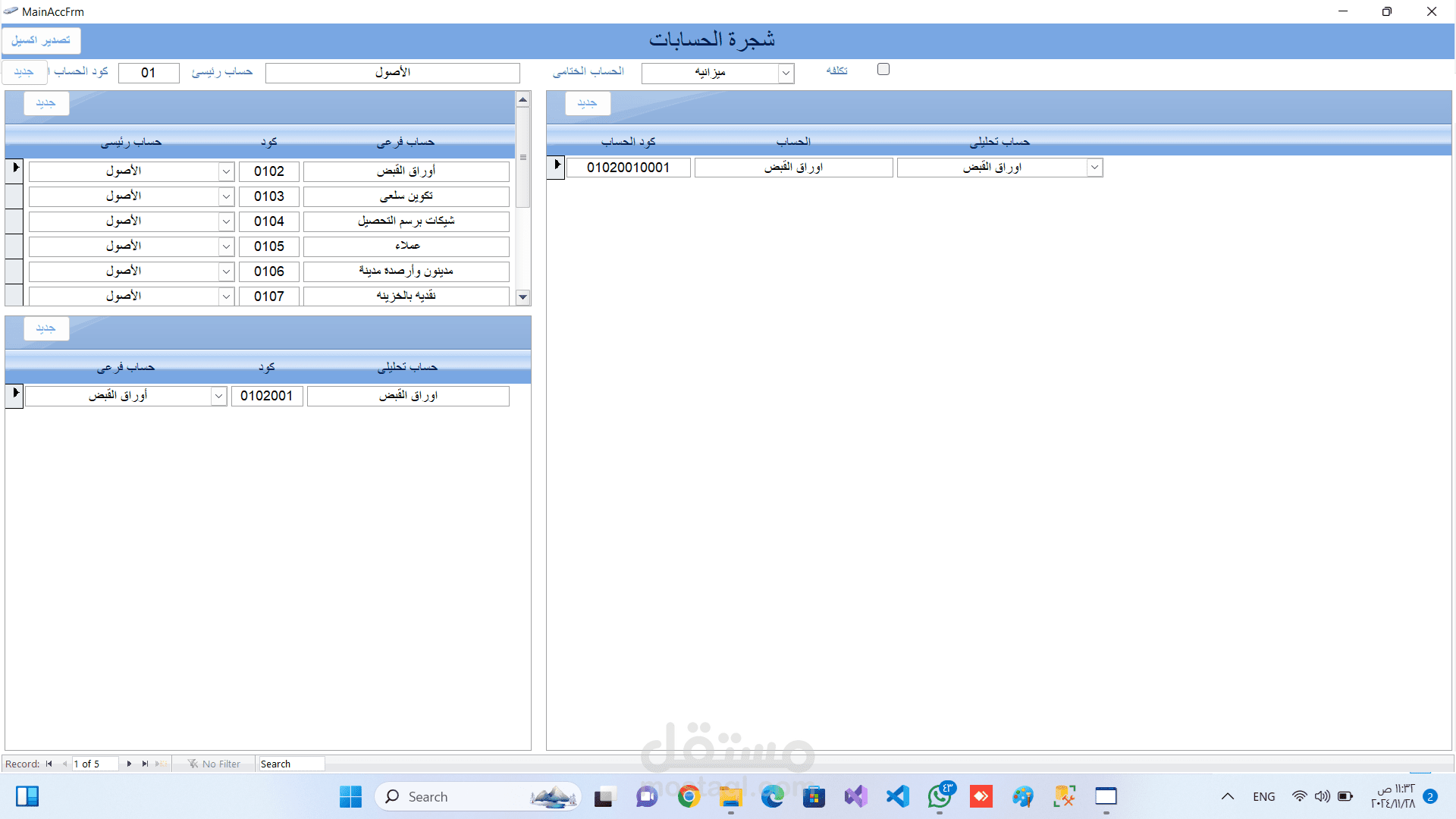Expand main account dropdown for row 0103
Image resolution: width=1456 pixels, height=819 pixels.
pyautogui.click(x=226, y=196)
